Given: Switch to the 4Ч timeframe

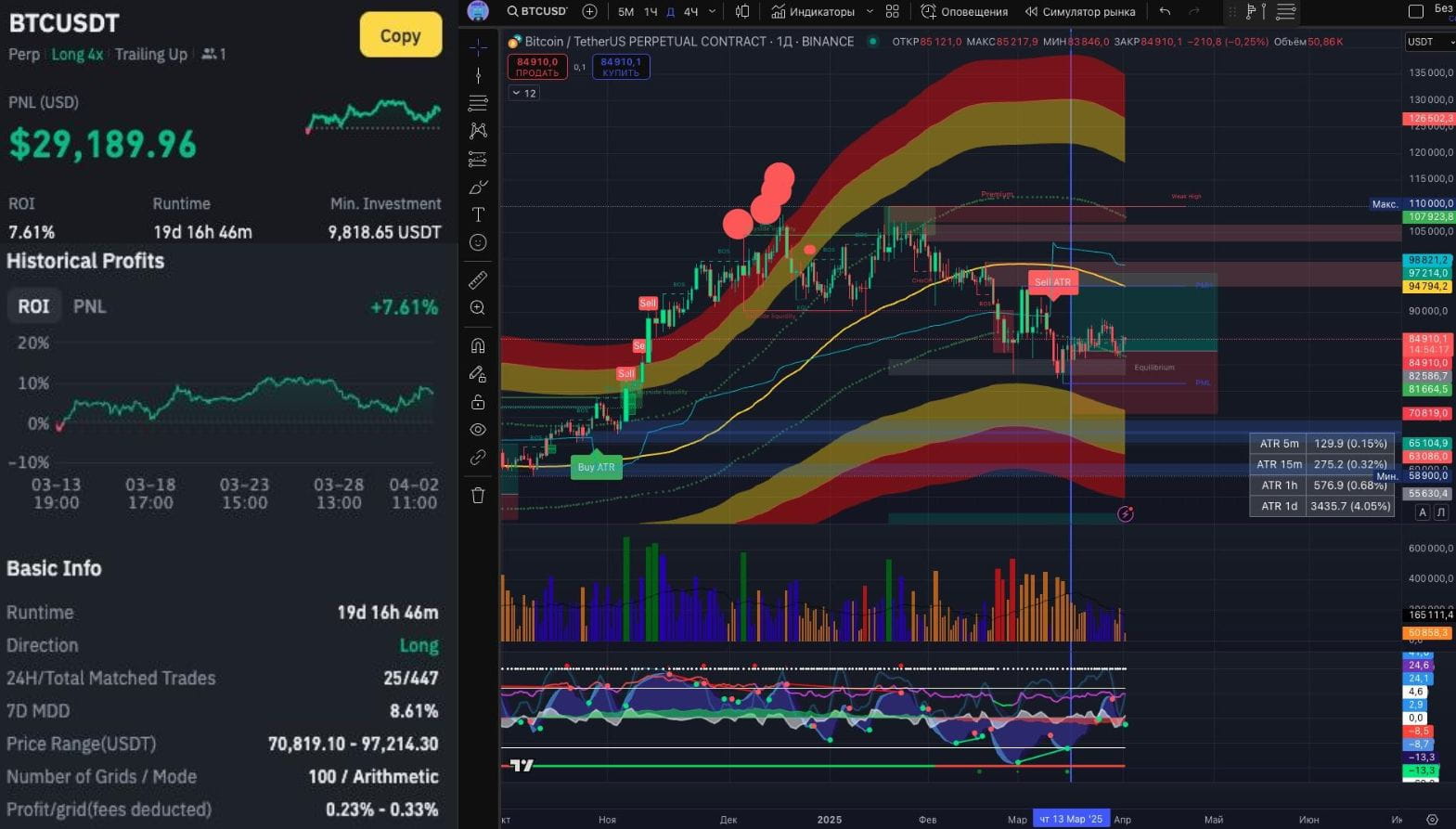Looking at the screenshot, I should [691, 11].
